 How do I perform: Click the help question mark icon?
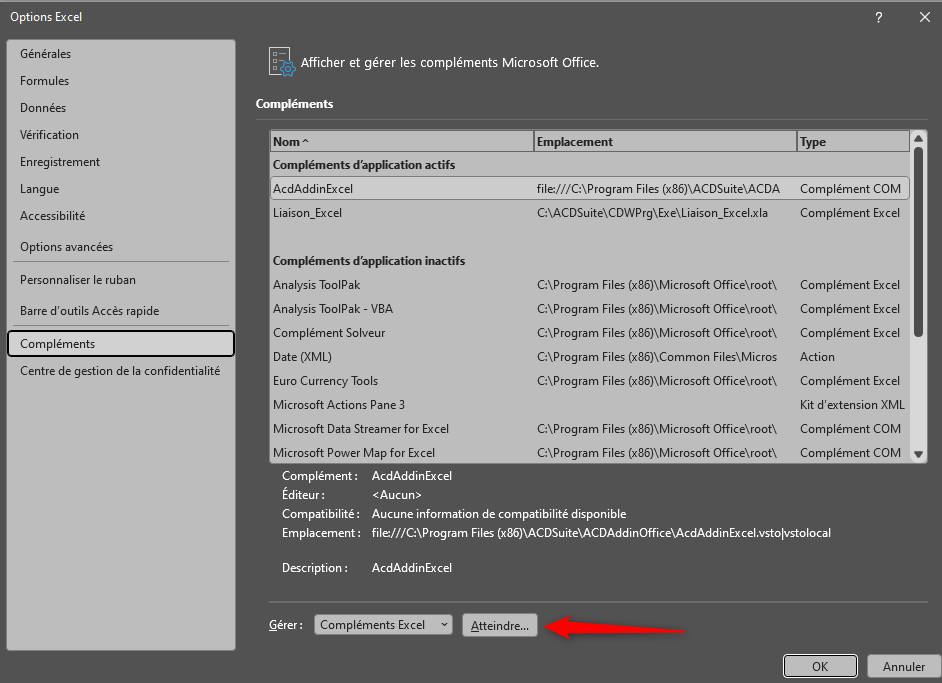[879, 17]
